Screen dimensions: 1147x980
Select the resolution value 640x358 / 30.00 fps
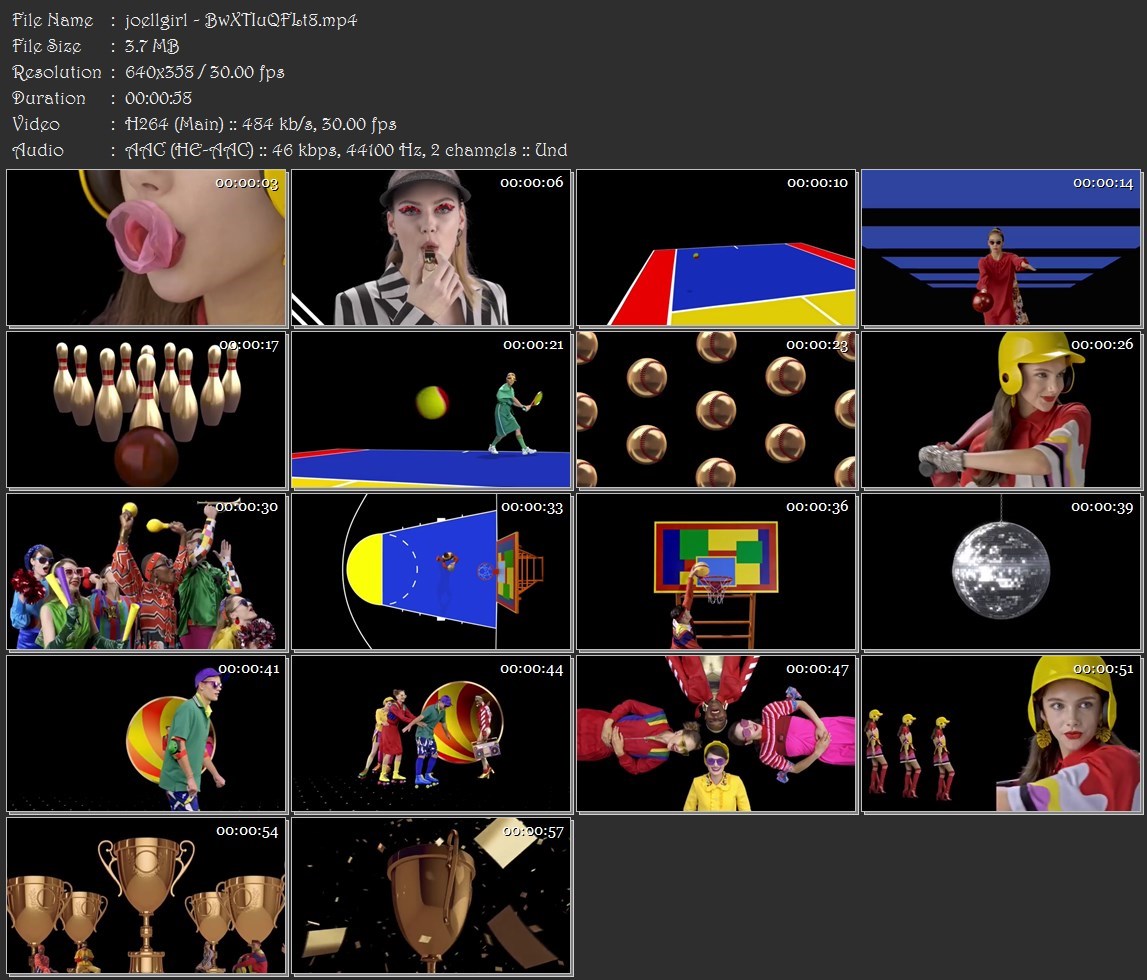point(204,72)
